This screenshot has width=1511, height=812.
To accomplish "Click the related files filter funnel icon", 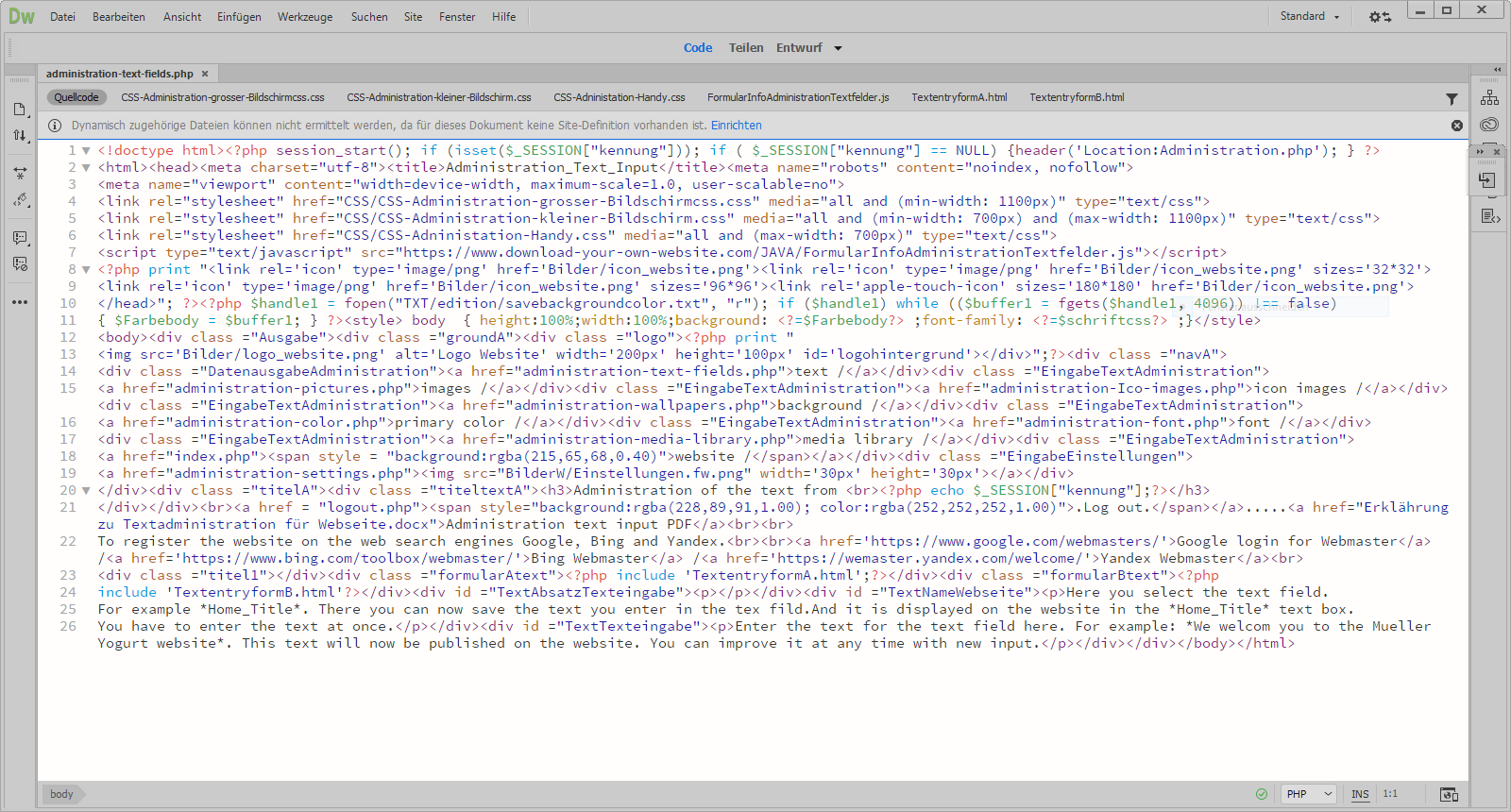I will (1452, 98).
